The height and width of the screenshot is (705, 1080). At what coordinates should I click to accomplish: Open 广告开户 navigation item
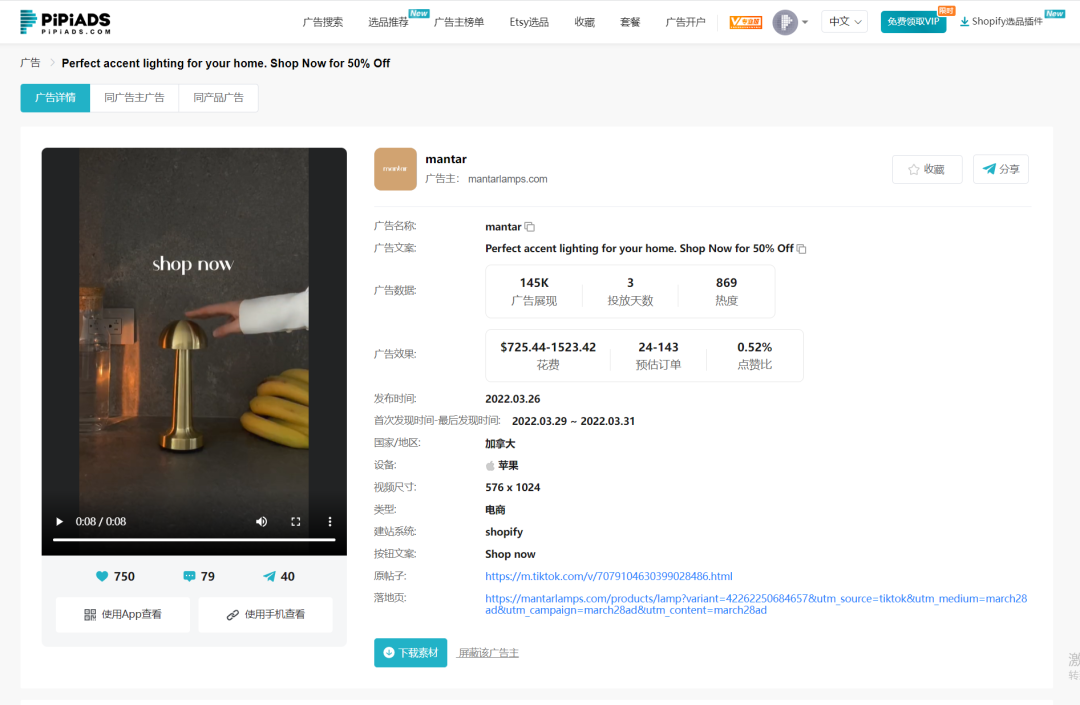tap(685, 22)
